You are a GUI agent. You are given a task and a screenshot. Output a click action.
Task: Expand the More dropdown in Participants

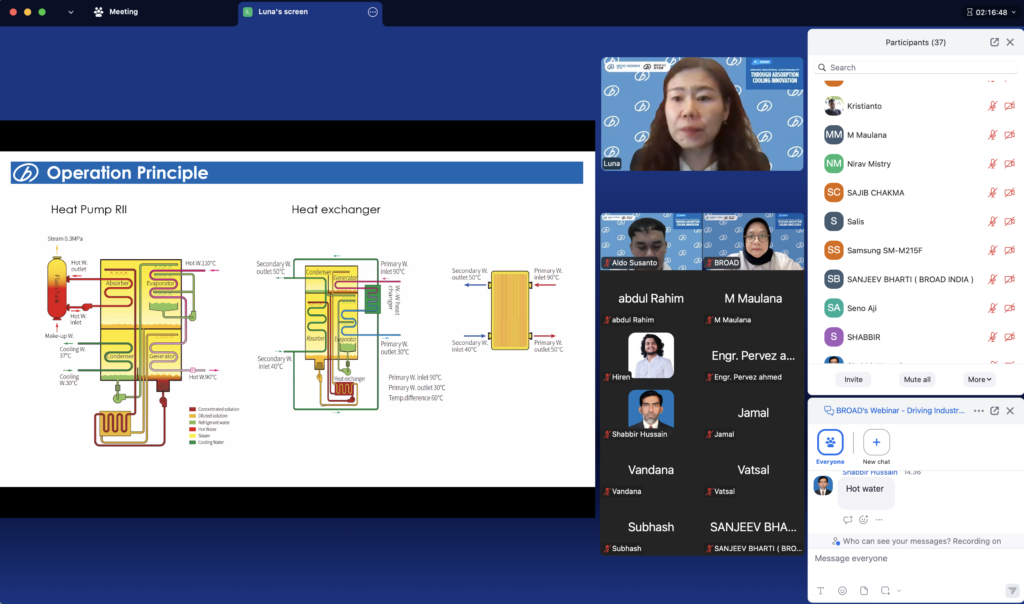979,380
